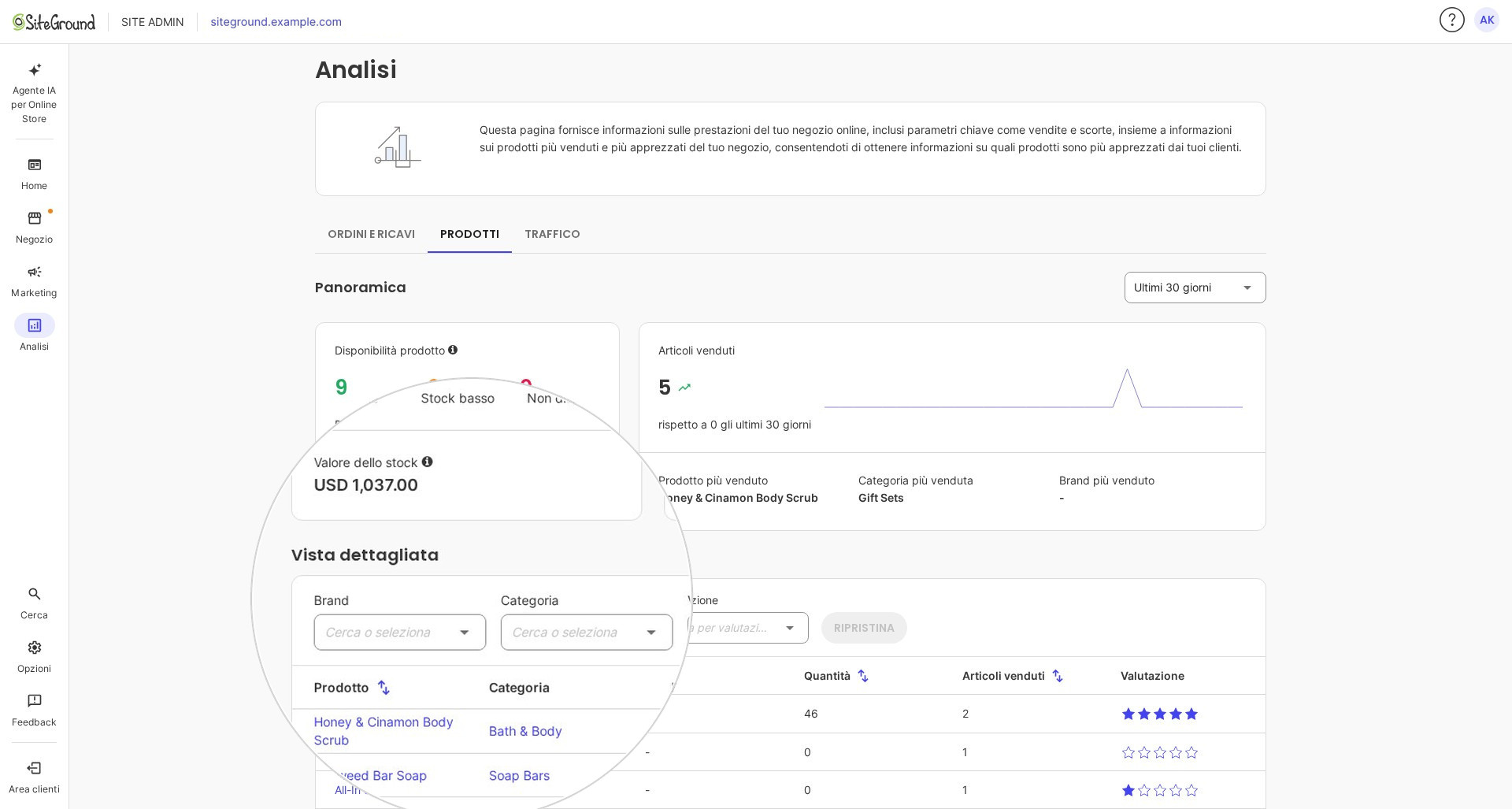Click the Panoramica section heading

coord(360,288)
